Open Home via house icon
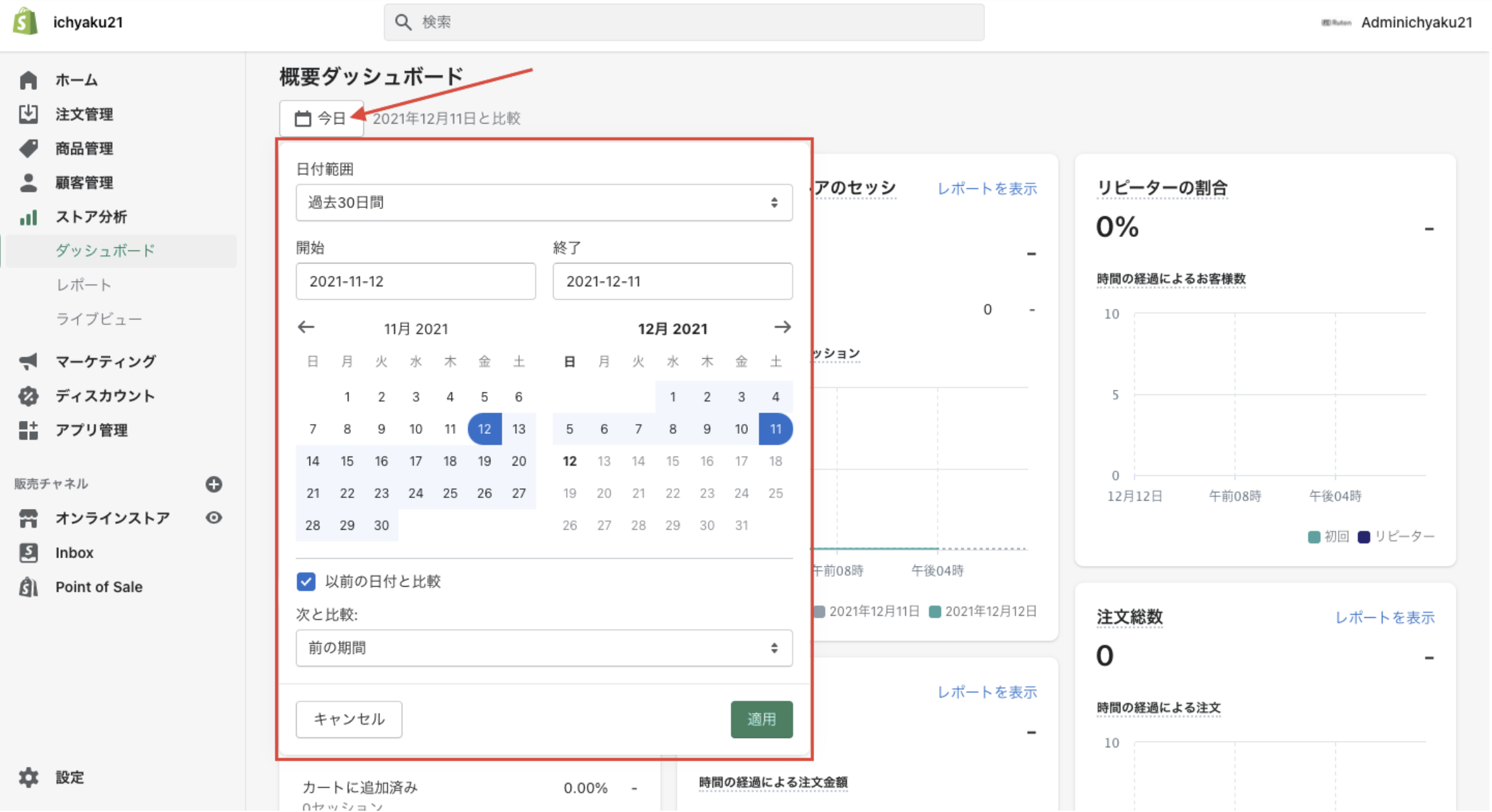The height and width of the screenshot is (812, 1492). 28,80
